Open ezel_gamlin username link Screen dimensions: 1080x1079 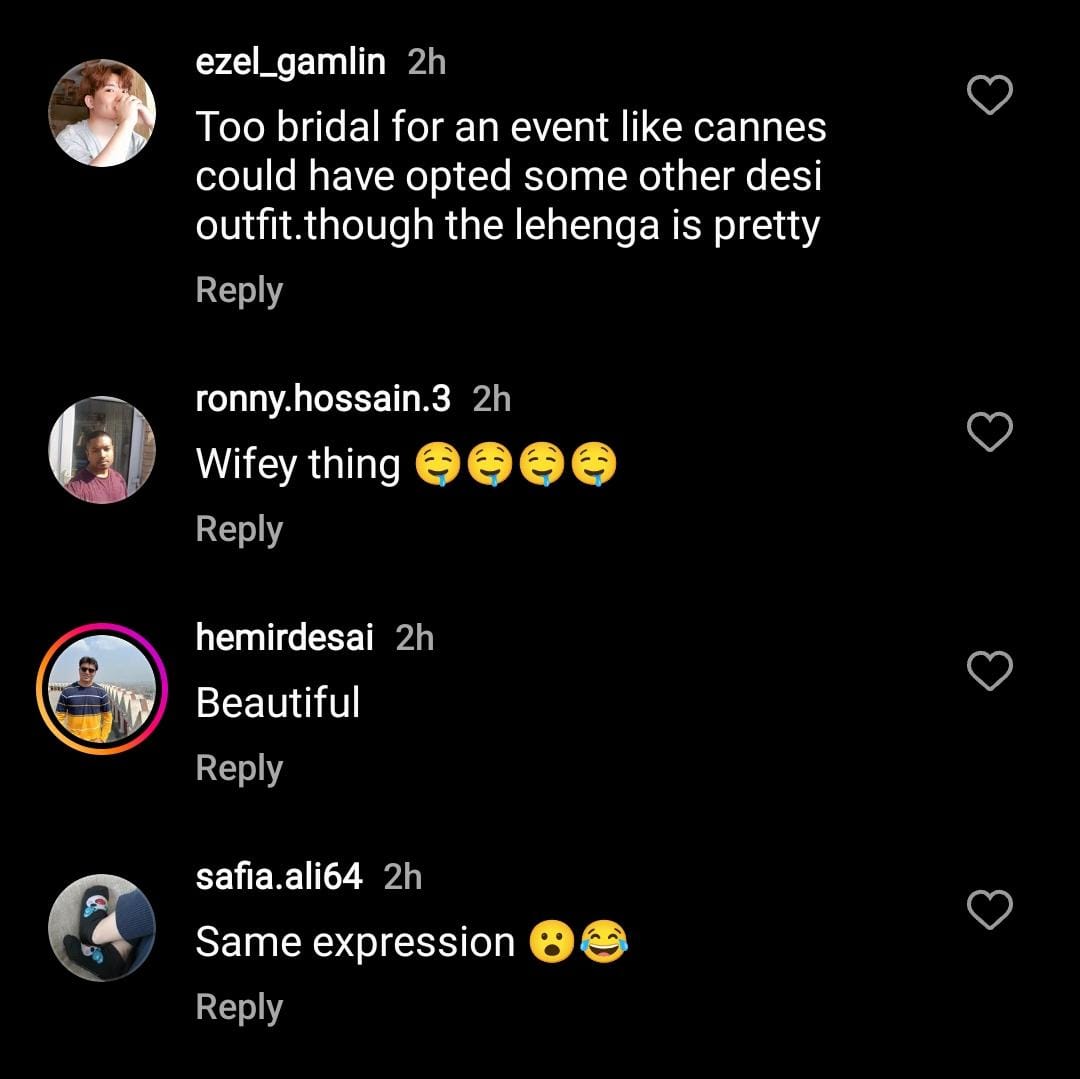click(x=290, y=62)
